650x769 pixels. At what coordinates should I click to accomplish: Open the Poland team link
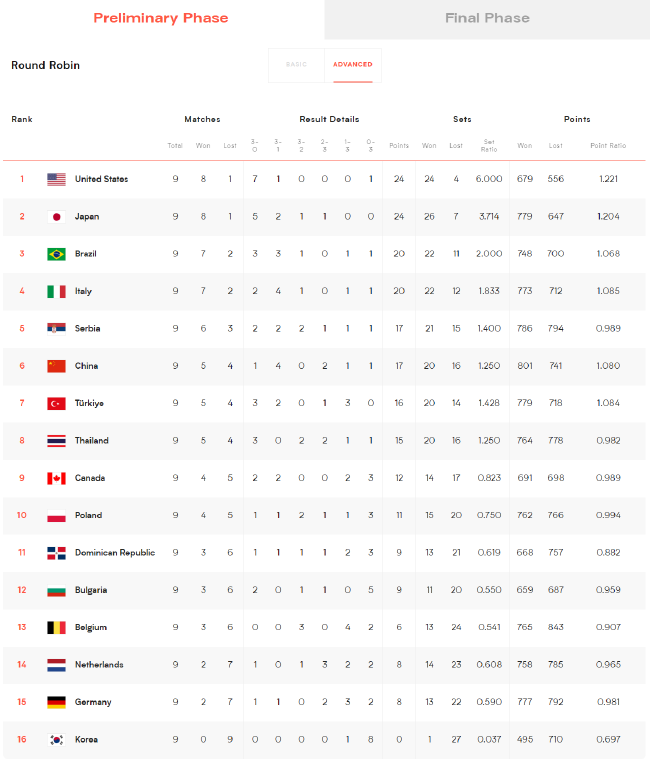click(x=88, y=516)
